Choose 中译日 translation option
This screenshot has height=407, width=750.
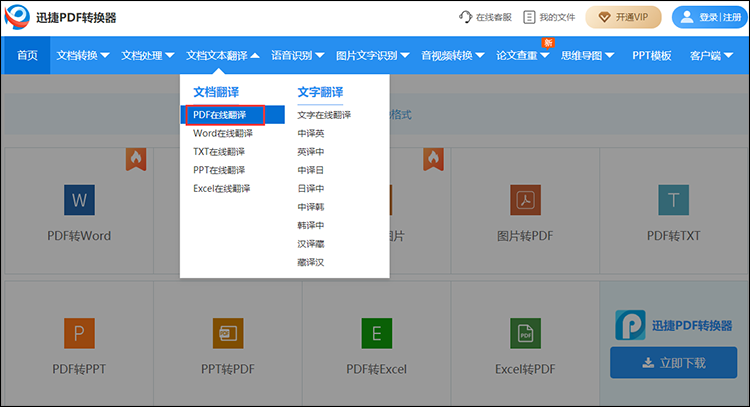pos(310,170)
